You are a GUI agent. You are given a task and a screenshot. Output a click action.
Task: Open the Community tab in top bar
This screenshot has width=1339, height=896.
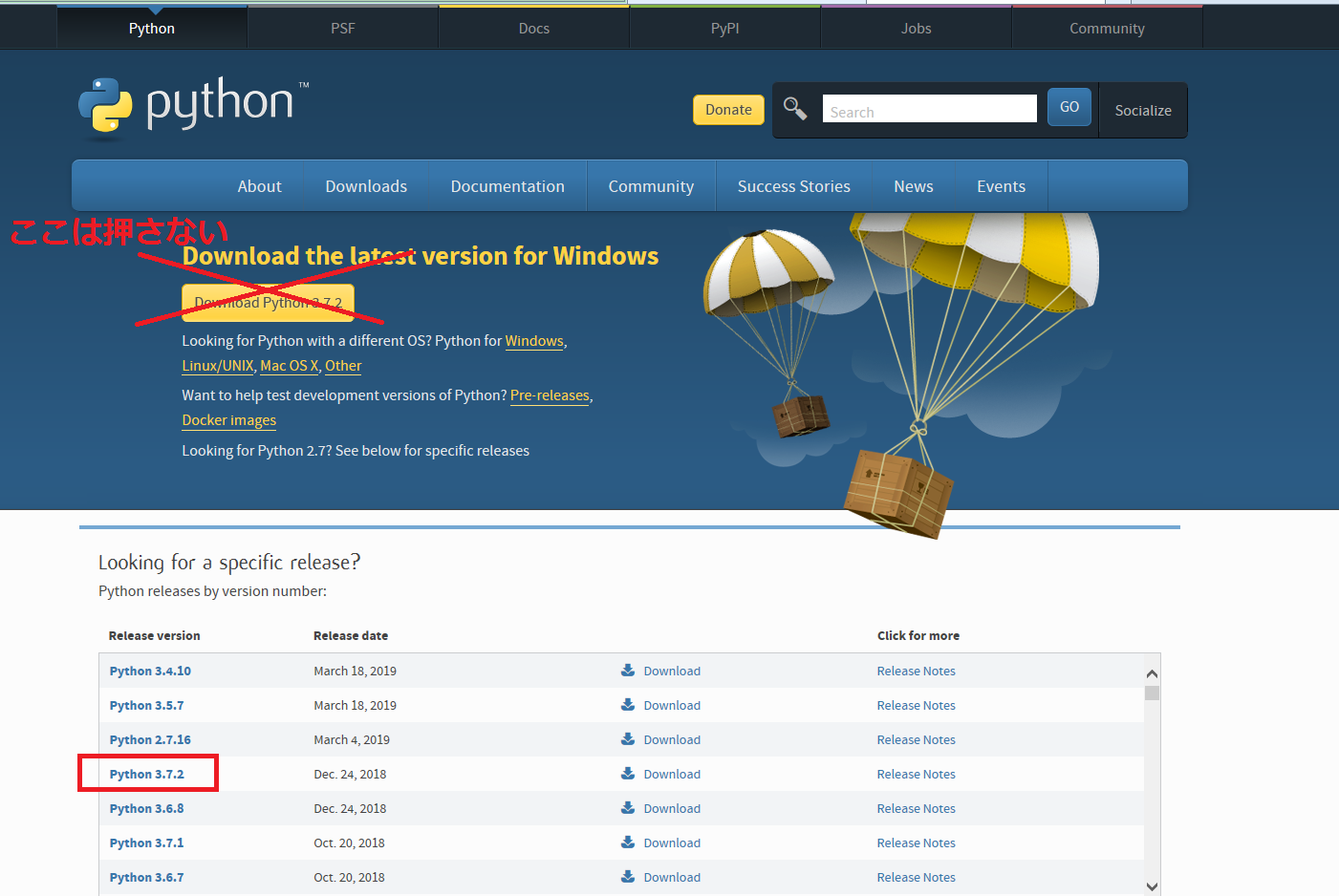[1107, 28]
